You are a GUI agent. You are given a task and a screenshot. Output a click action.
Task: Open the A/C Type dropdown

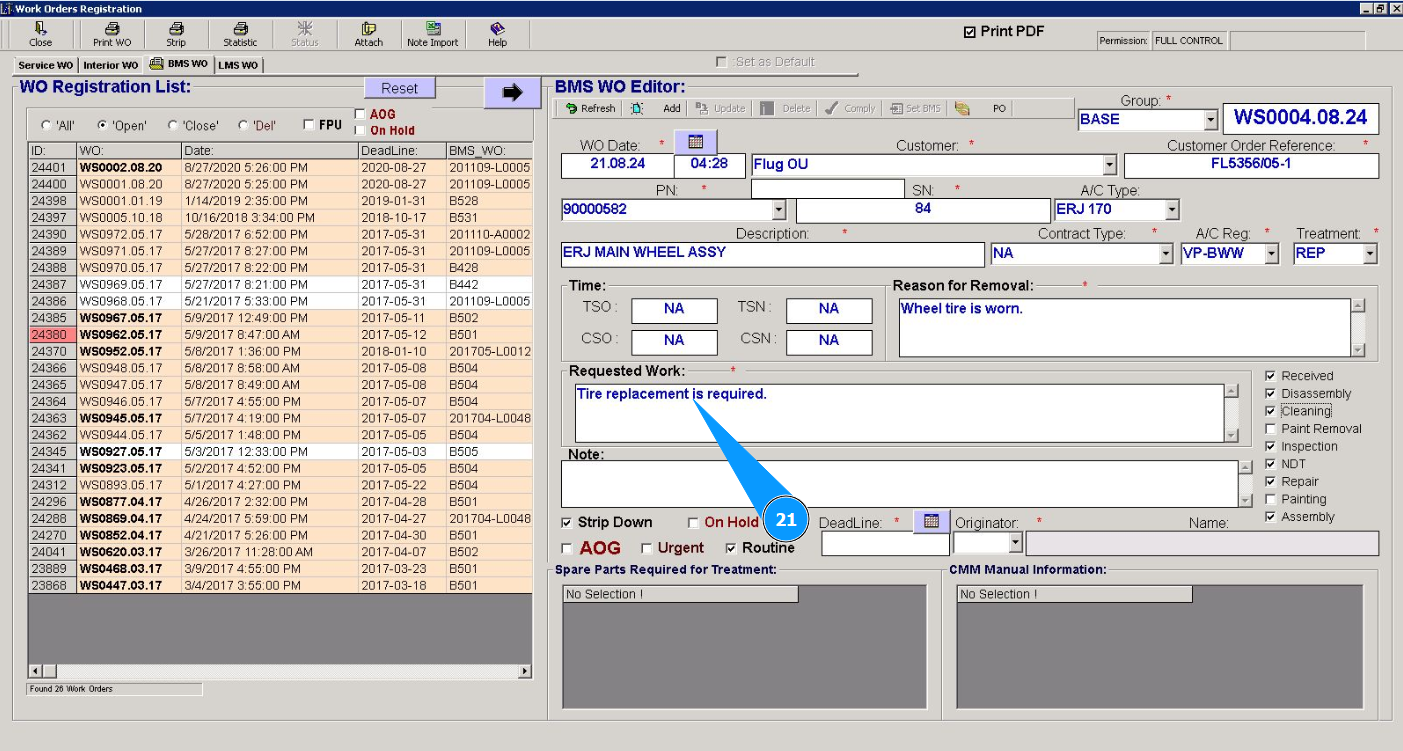click(x=1171, y=210)
